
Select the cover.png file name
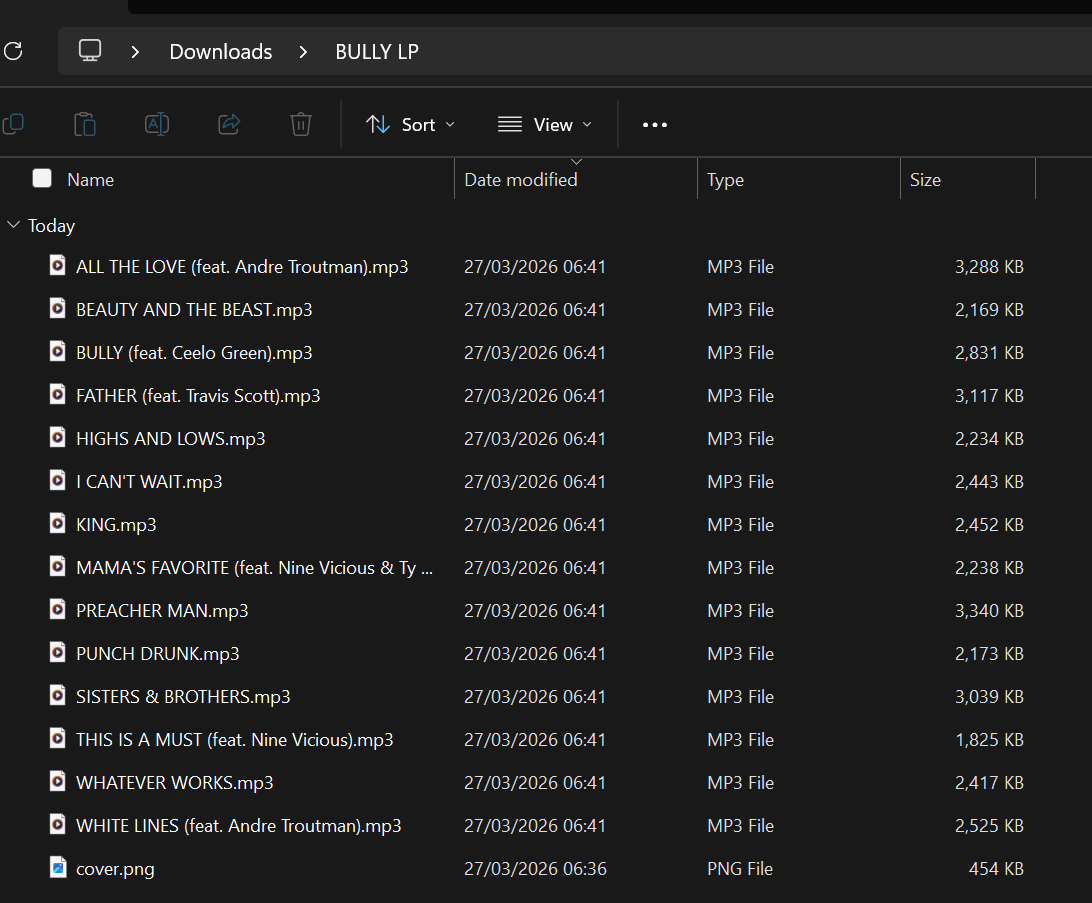(x=115, y=869)
